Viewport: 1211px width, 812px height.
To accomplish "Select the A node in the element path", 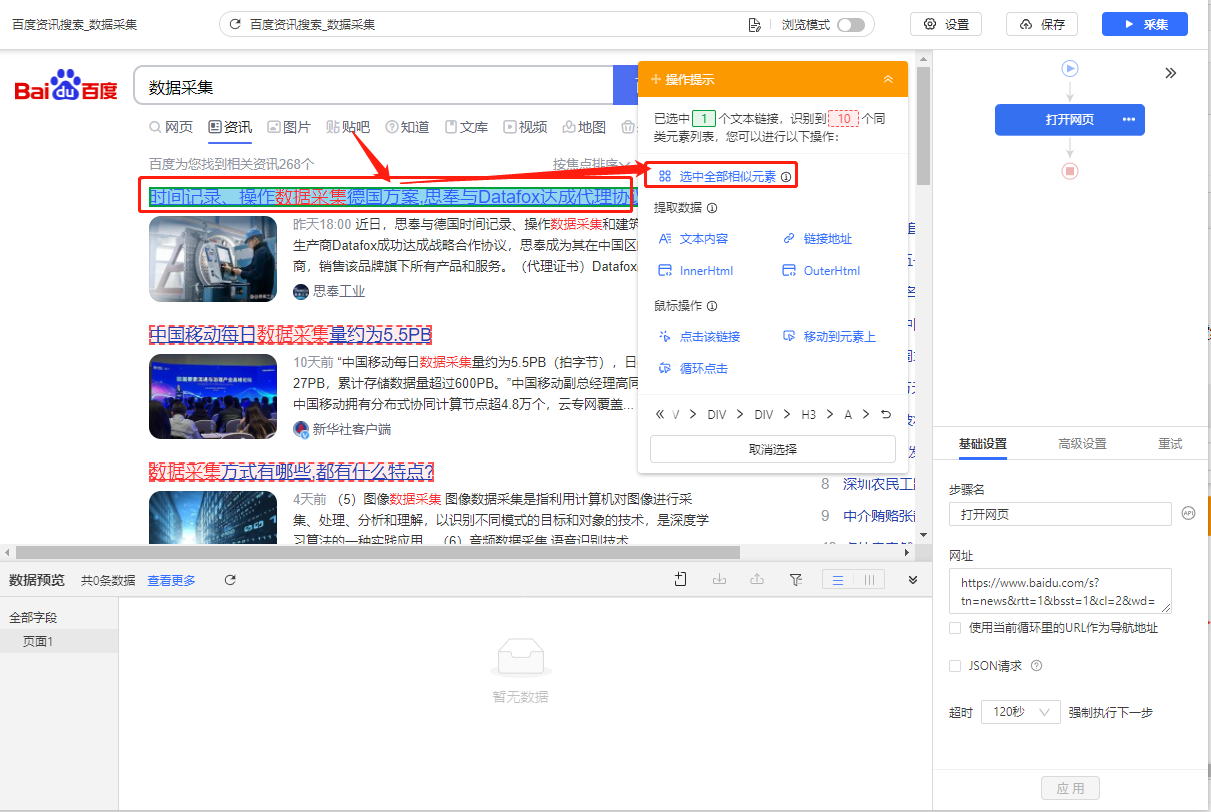I will tap(848, 414).
